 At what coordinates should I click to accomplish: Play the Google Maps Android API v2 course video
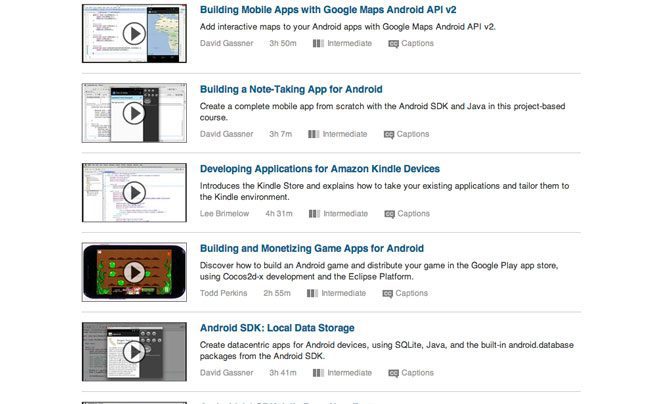(x=134, y=34)
